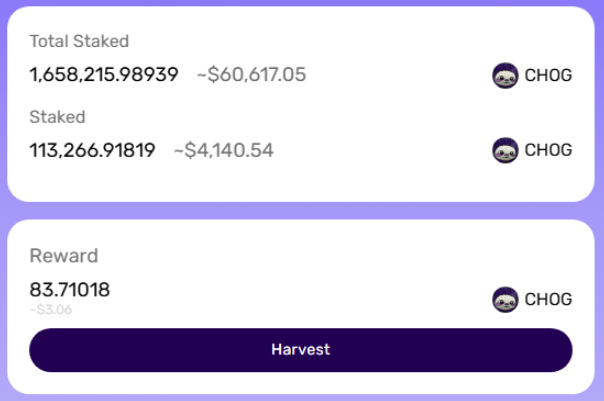Viewport: 604px width, 401px height.
Task: Select the Staked amount 113,266.91819
Action: pos(92,150)
